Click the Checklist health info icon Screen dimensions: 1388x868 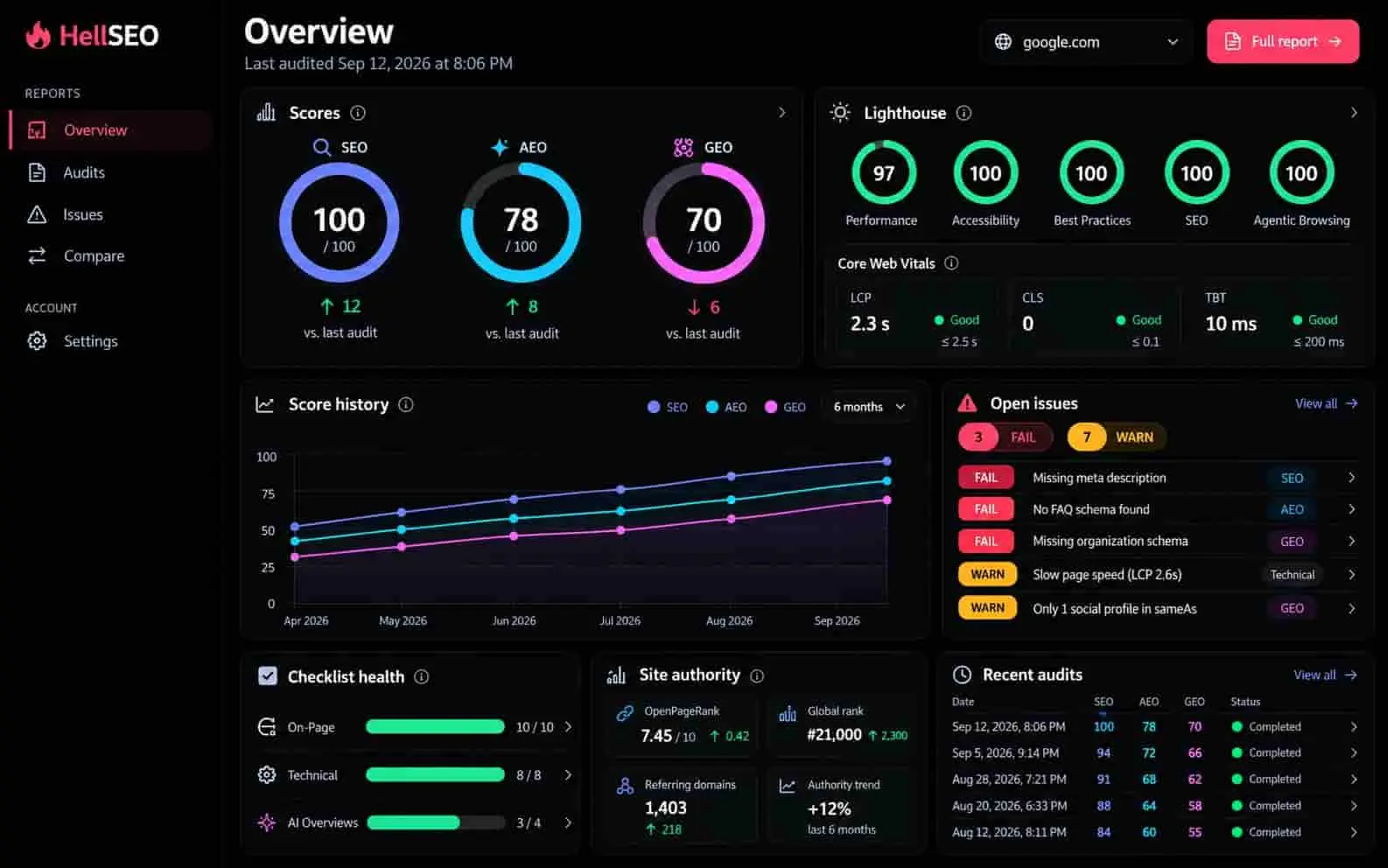coord(421,676)
